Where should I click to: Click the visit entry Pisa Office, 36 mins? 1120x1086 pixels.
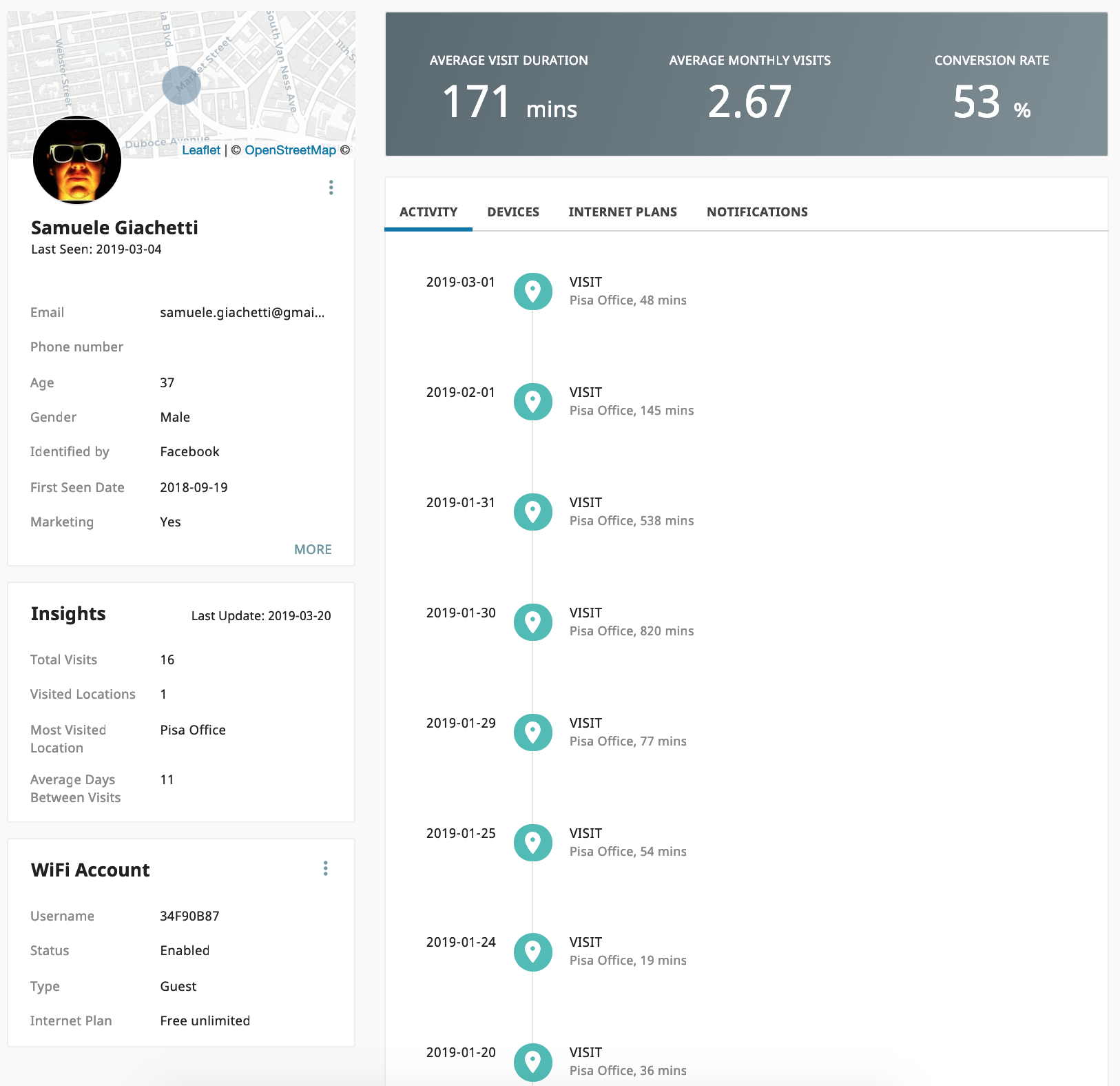tap(628, 1071)
